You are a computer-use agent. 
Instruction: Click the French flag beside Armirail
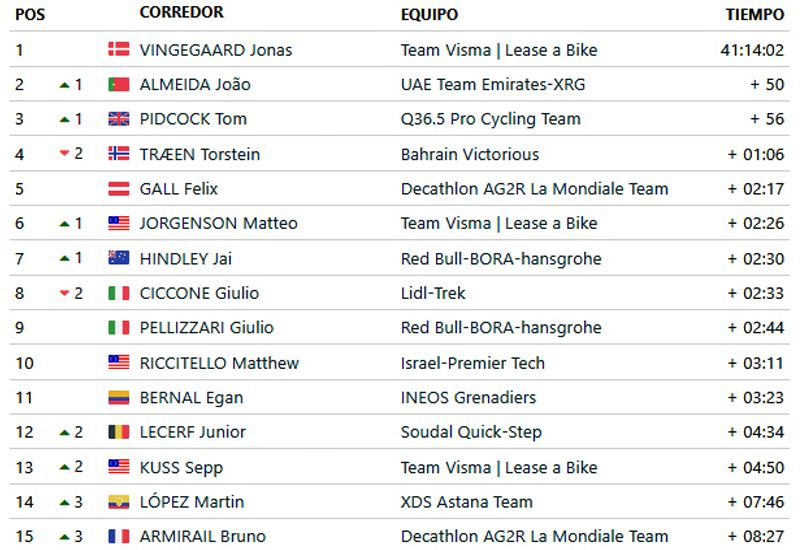point(118,536)
